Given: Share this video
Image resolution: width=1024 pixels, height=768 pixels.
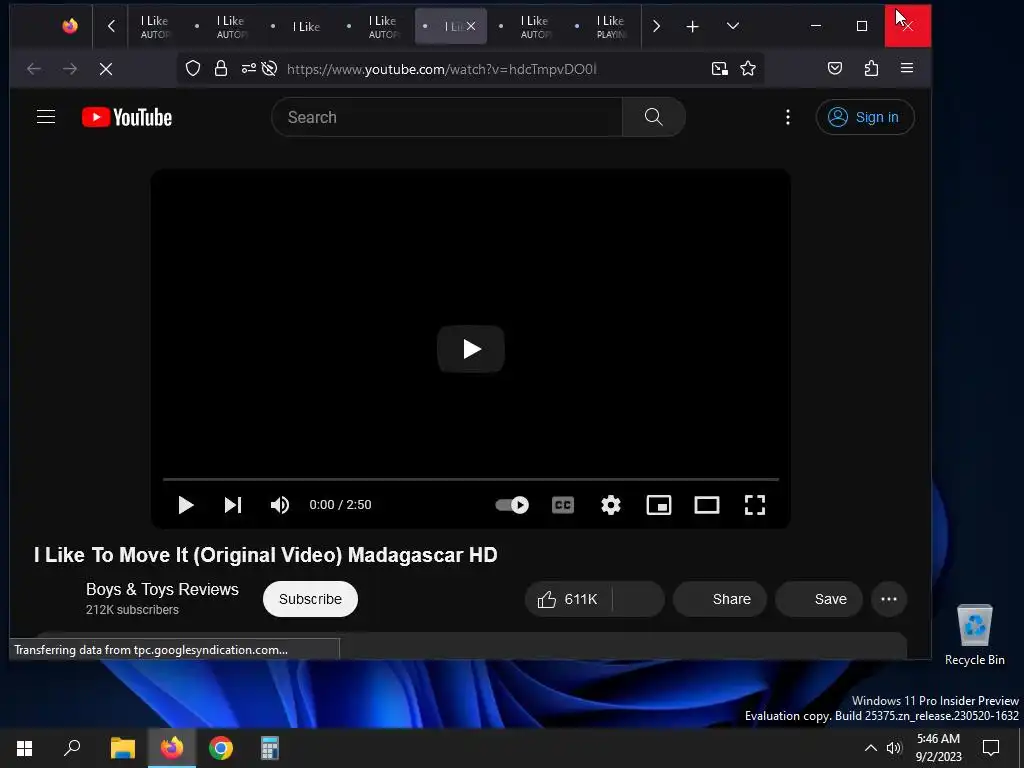Looking at the screenshot, I should [720, 599].
